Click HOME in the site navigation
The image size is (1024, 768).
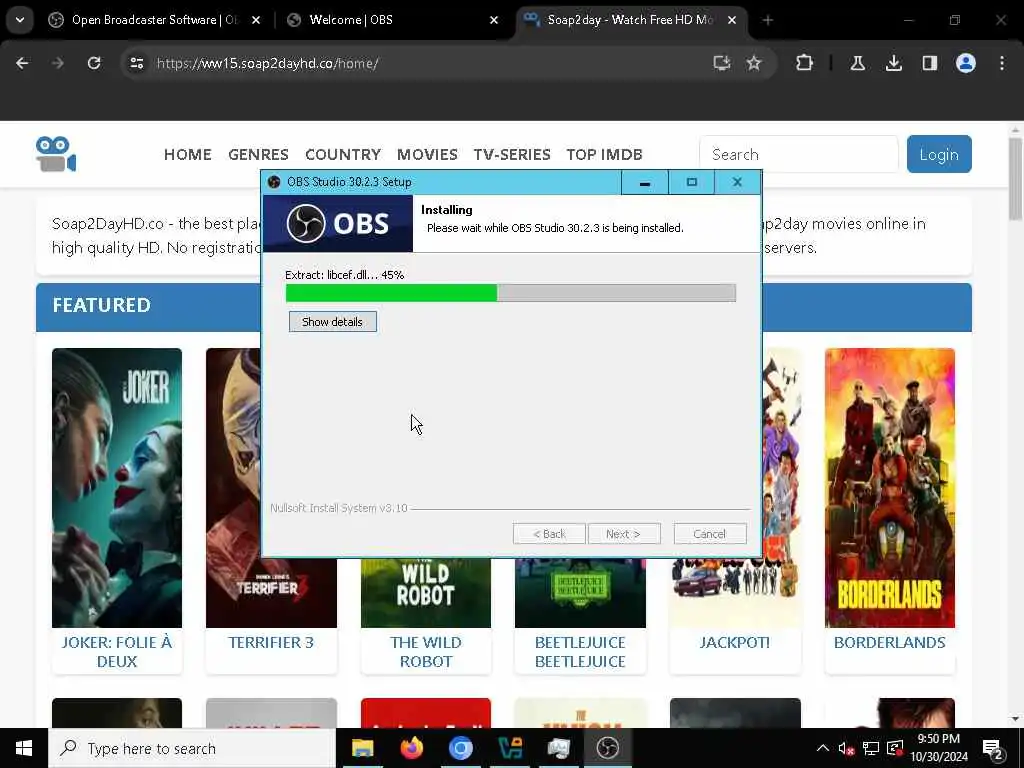tap(187, 155)
